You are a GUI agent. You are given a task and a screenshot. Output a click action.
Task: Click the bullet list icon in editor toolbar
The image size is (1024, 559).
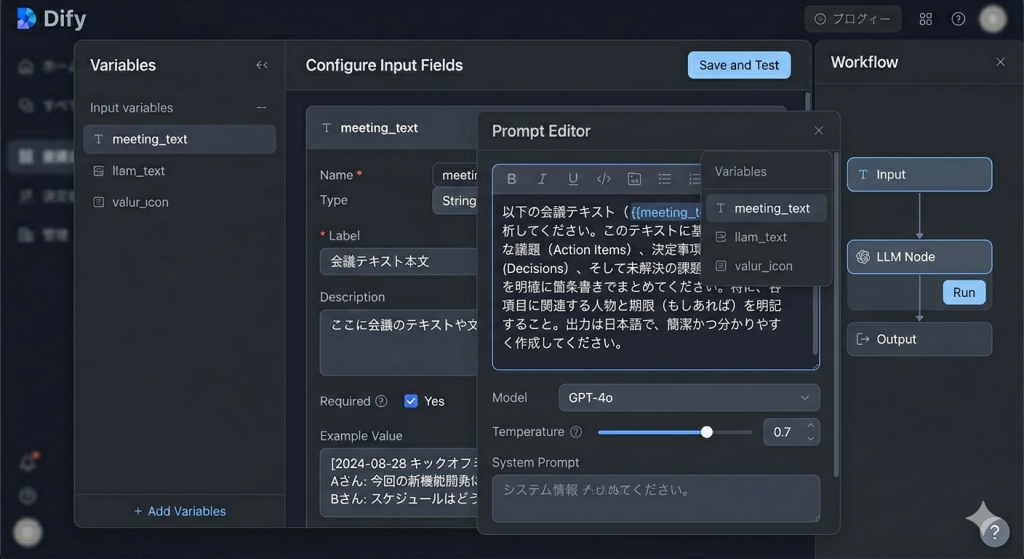[x=664, y=179]
